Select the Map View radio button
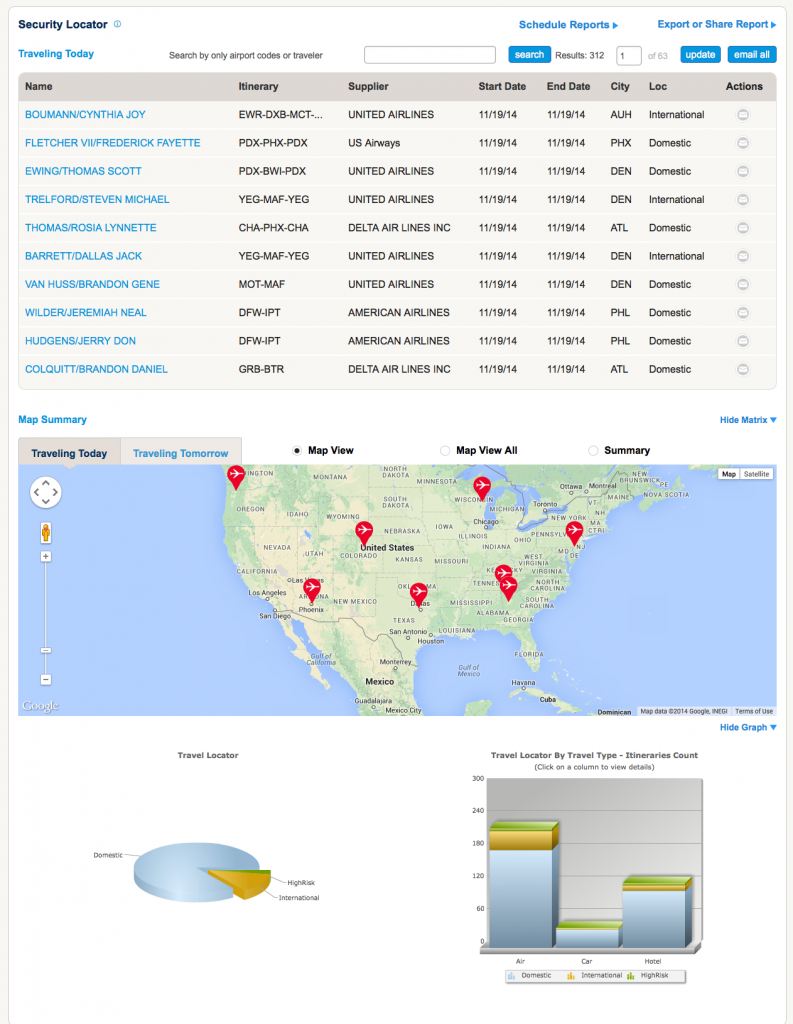The width and height of the screenshot is (793, 1024). 297,451
